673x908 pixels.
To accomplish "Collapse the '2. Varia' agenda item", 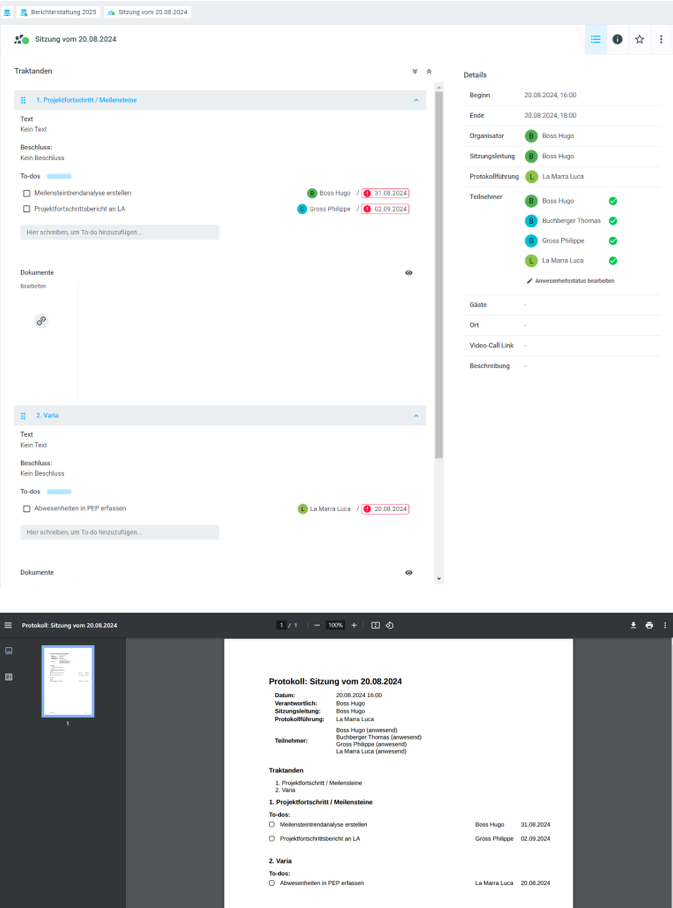I will [x=416, y=415].
